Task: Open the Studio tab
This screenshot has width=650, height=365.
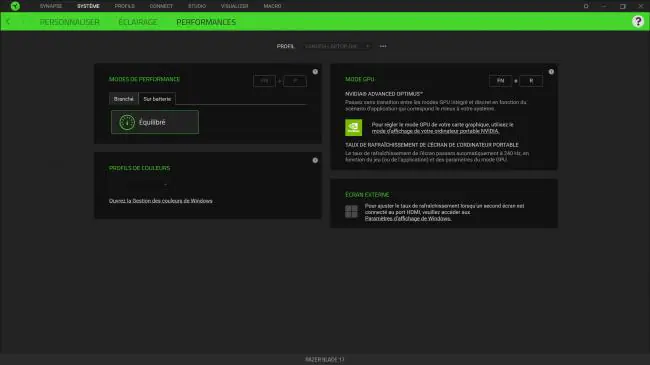Action: pos(197,6)
